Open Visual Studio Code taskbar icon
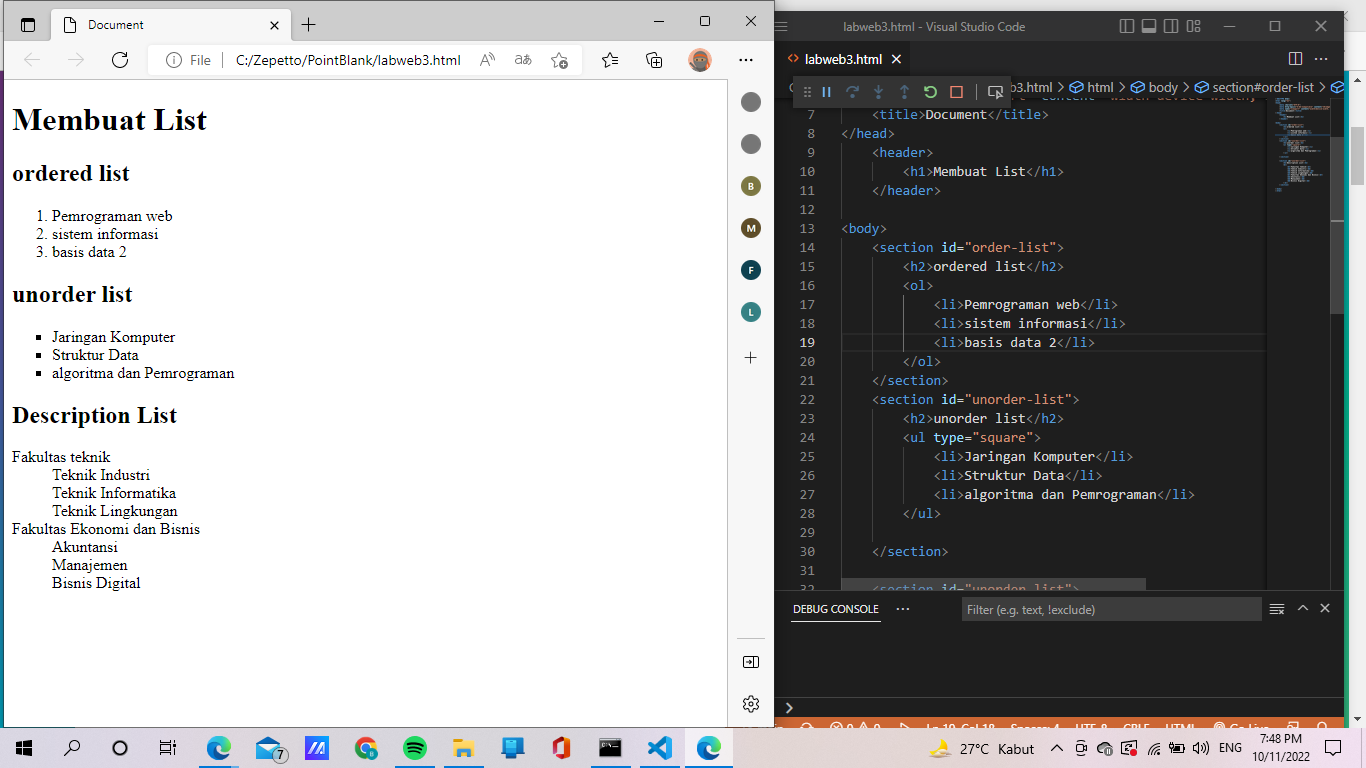1366x768 pixels. pos(659,746)
